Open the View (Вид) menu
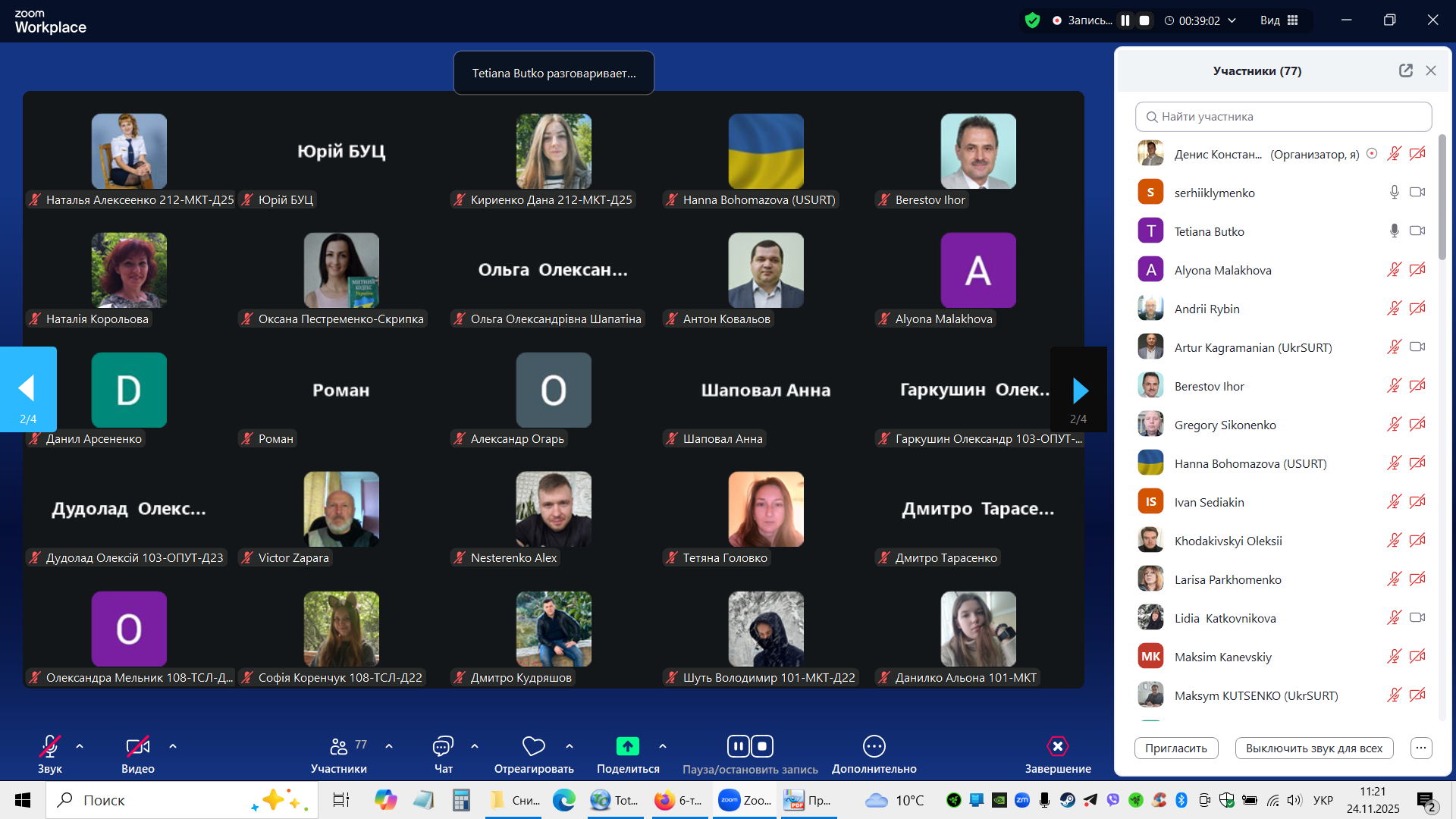This screenshot has height=819, width=1456. tap(1279, 20)
